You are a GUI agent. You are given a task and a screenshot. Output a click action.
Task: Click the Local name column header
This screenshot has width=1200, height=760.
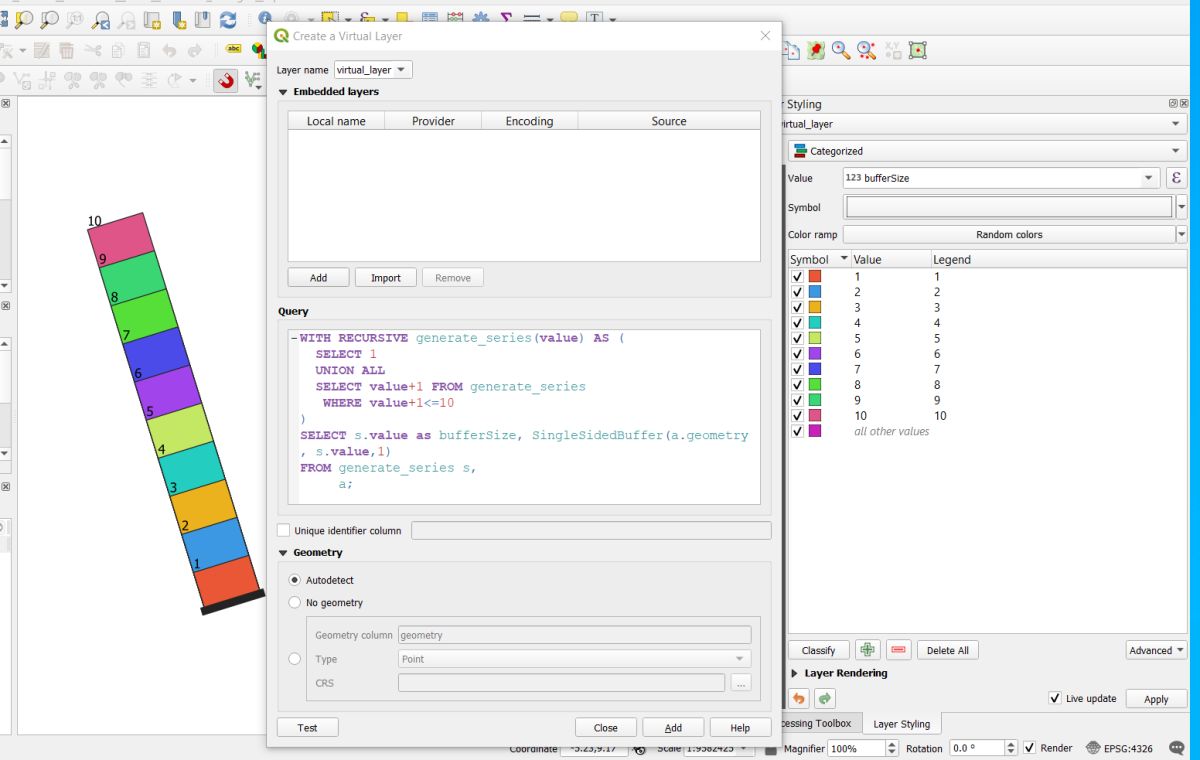(x=336, y=121)
